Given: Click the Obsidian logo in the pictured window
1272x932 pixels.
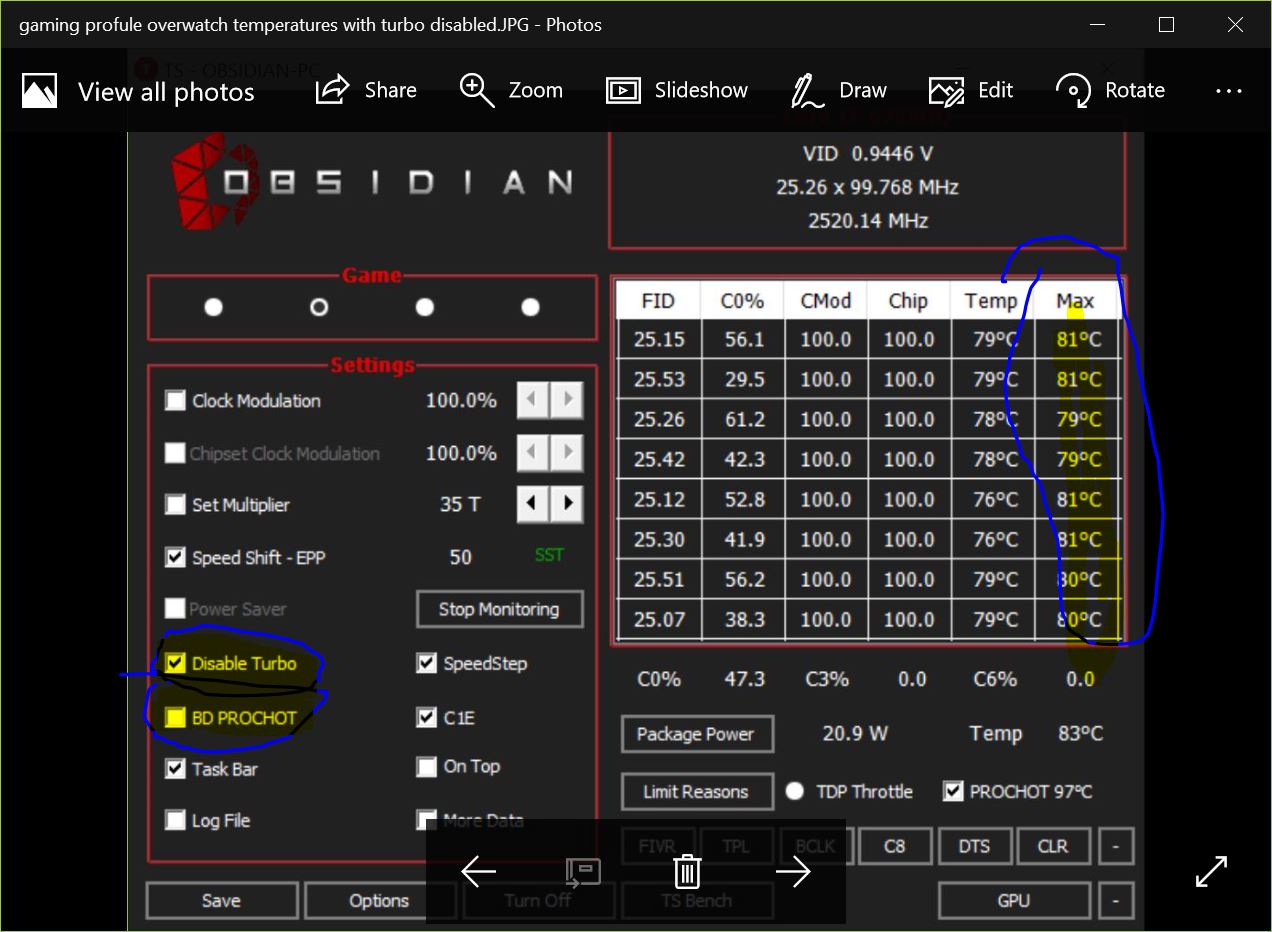Looking at the screenshot, I should (371, 181).
